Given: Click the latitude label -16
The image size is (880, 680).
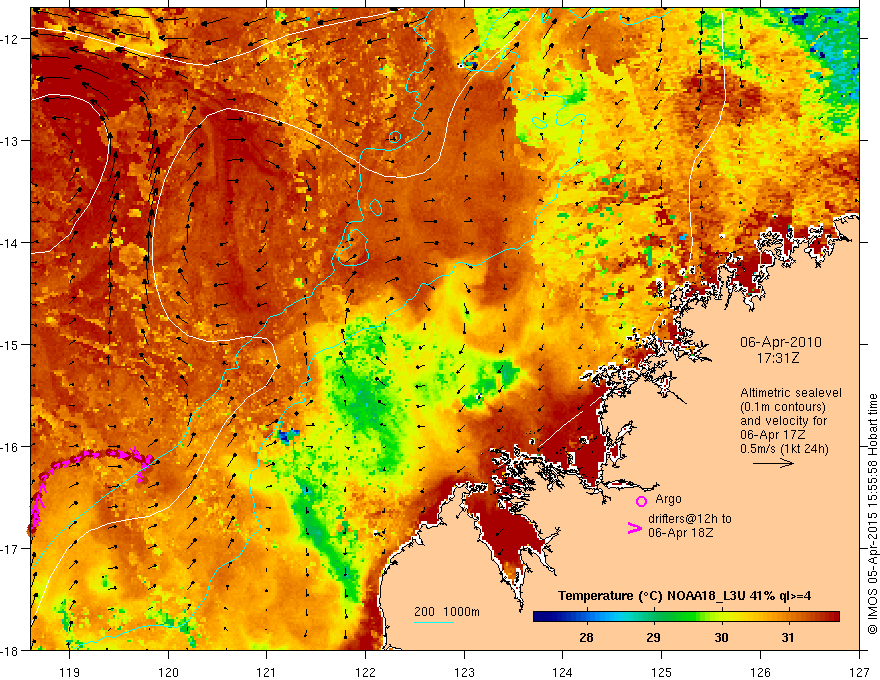Looking at the screenshot, I should (x=11, y=447).
